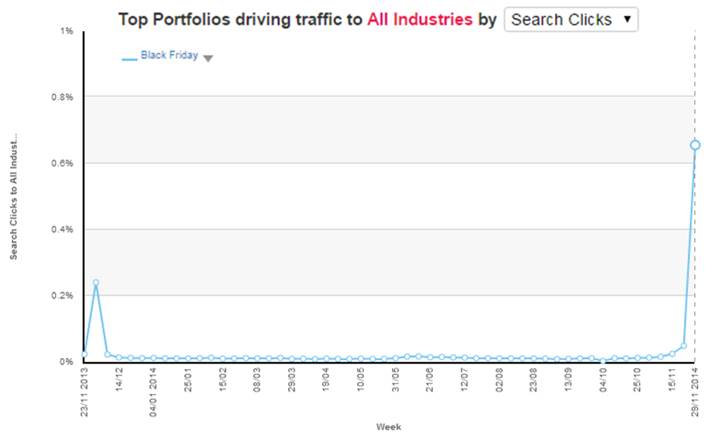Click the 25/10 week axis label
Viewport: 721px width, 441px height.
[637, 380]
